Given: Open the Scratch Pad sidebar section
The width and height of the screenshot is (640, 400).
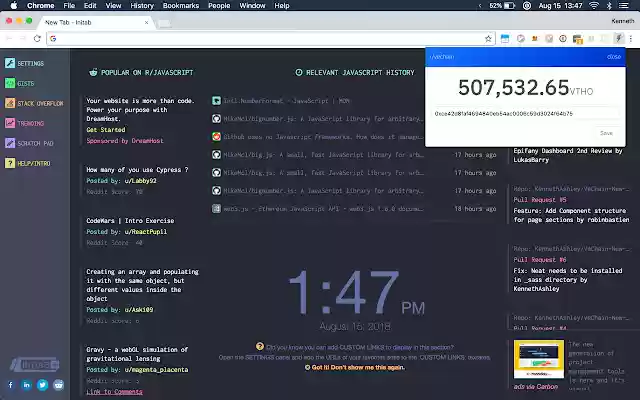Looking at the screenshot, I should tap(29, 143).
